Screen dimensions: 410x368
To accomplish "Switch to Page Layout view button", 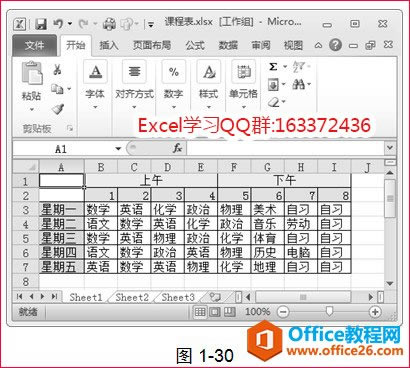I will [215, 312].
